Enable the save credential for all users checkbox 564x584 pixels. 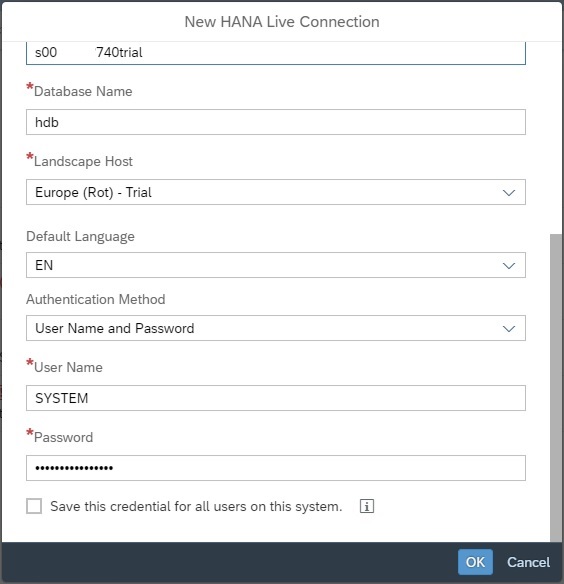[34, 506]
